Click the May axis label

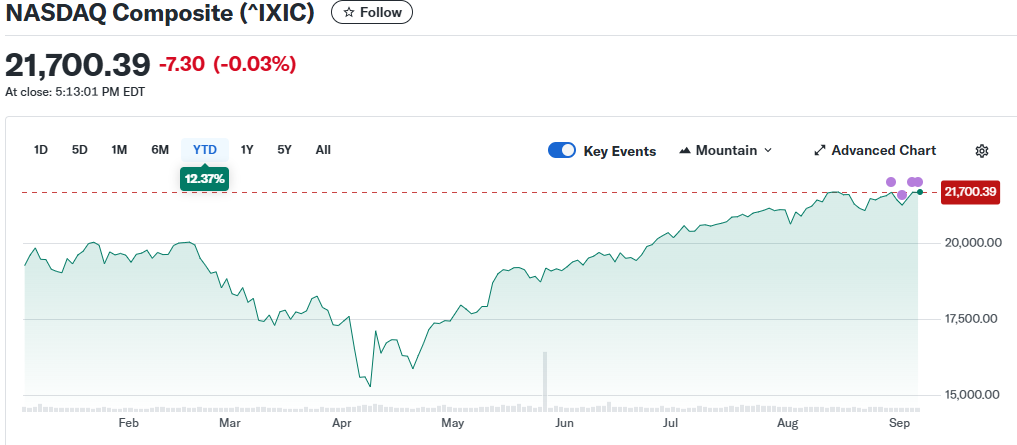[x=452, y=424]
